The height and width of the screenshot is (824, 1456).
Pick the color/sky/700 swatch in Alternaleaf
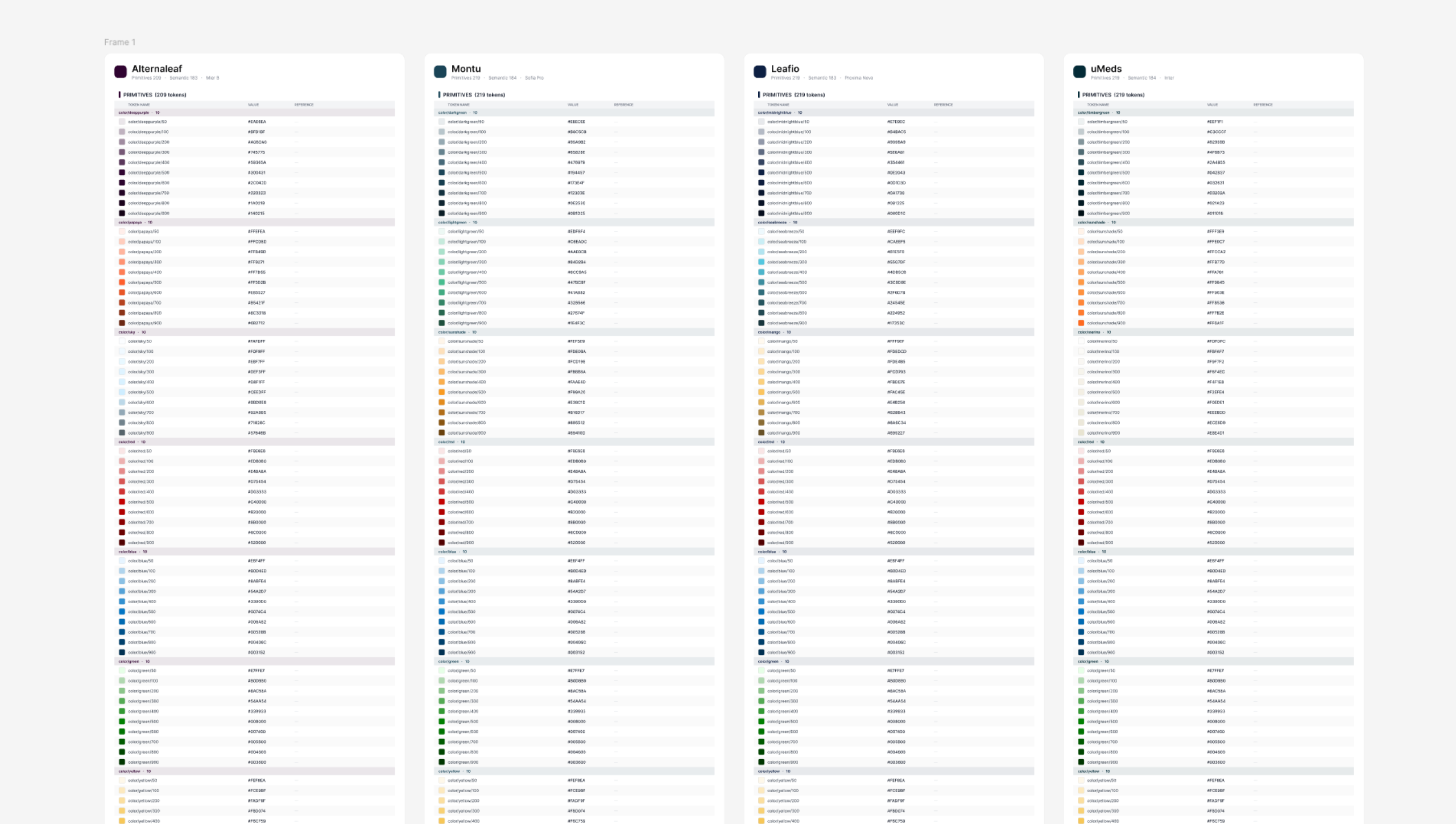(x=122, y=413)
